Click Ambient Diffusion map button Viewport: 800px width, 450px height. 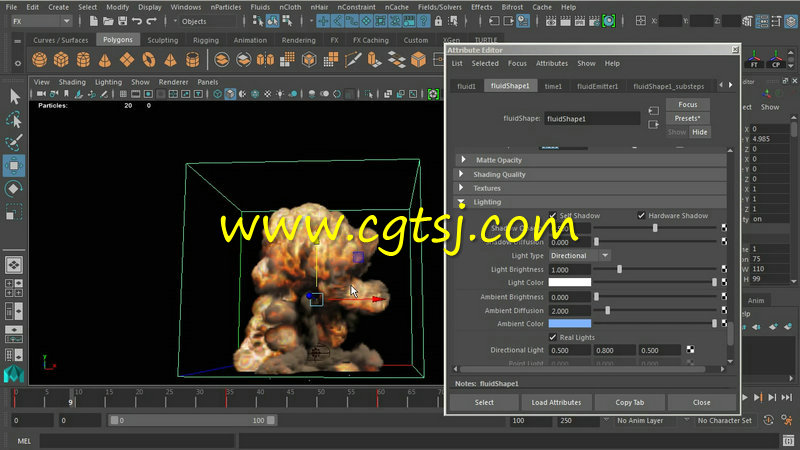(724, 310)
